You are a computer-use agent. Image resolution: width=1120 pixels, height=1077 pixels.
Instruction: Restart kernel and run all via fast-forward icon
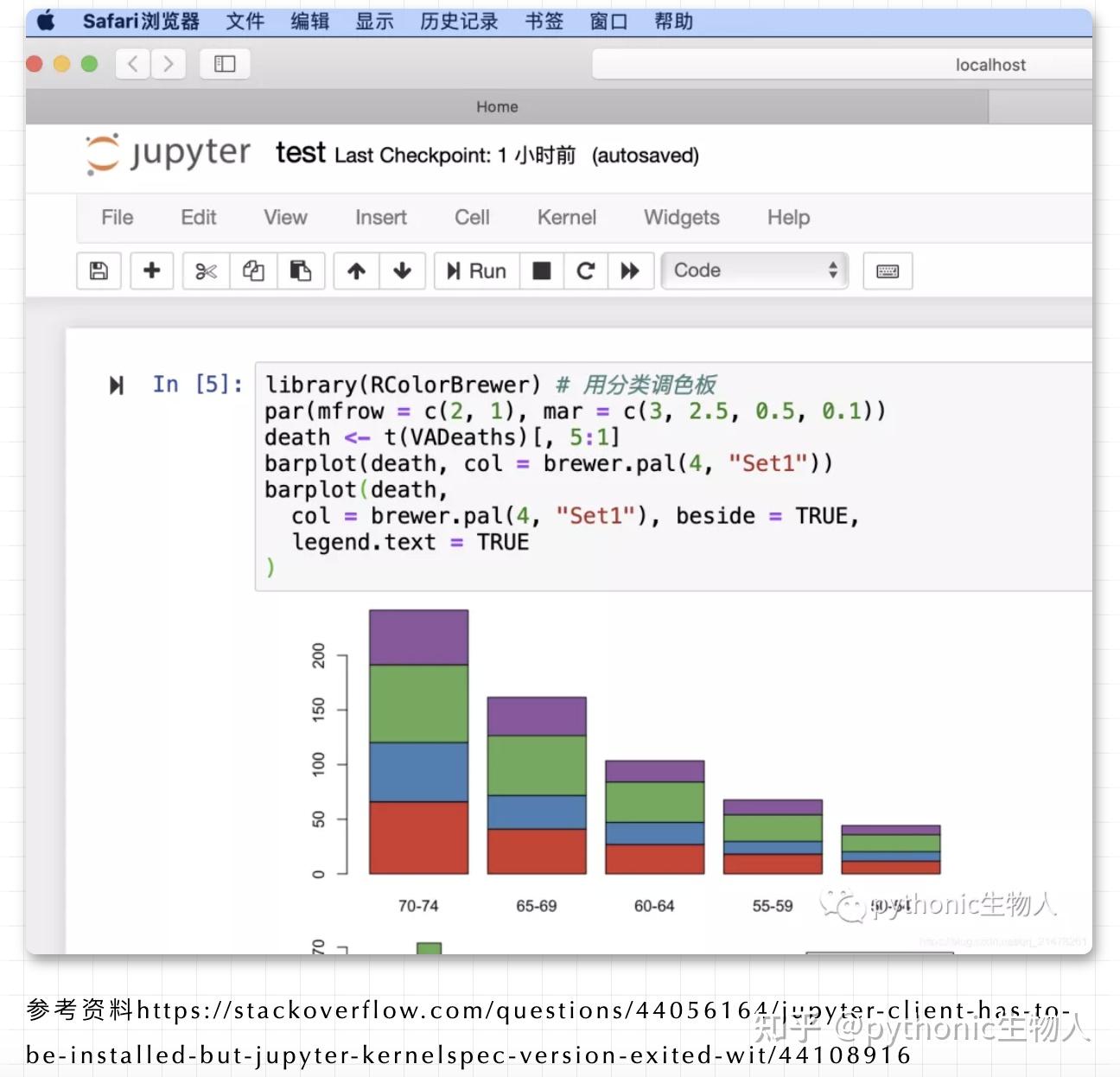[x=630, y=271]
